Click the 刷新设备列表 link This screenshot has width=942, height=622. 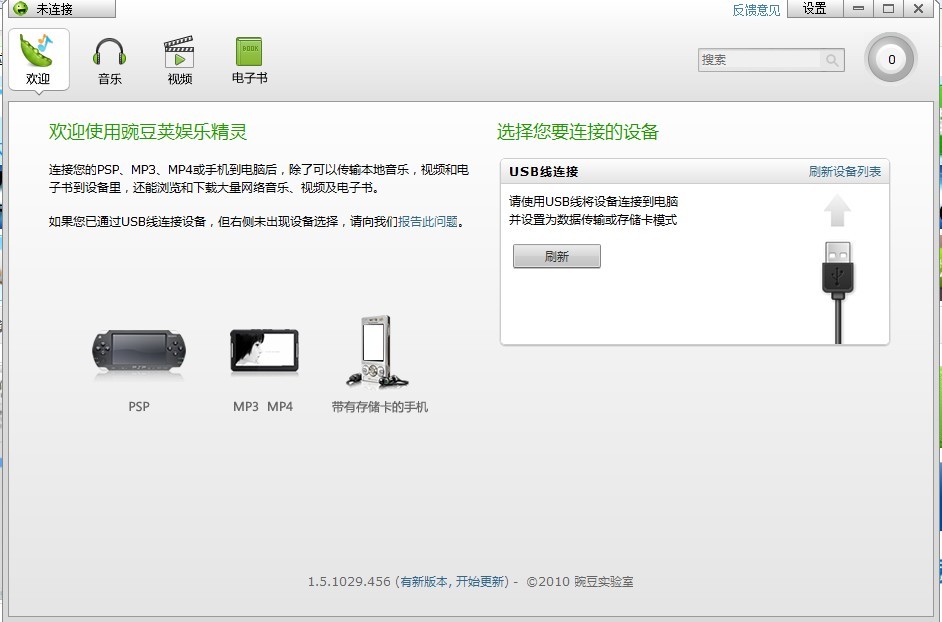[x=845, y=172]
